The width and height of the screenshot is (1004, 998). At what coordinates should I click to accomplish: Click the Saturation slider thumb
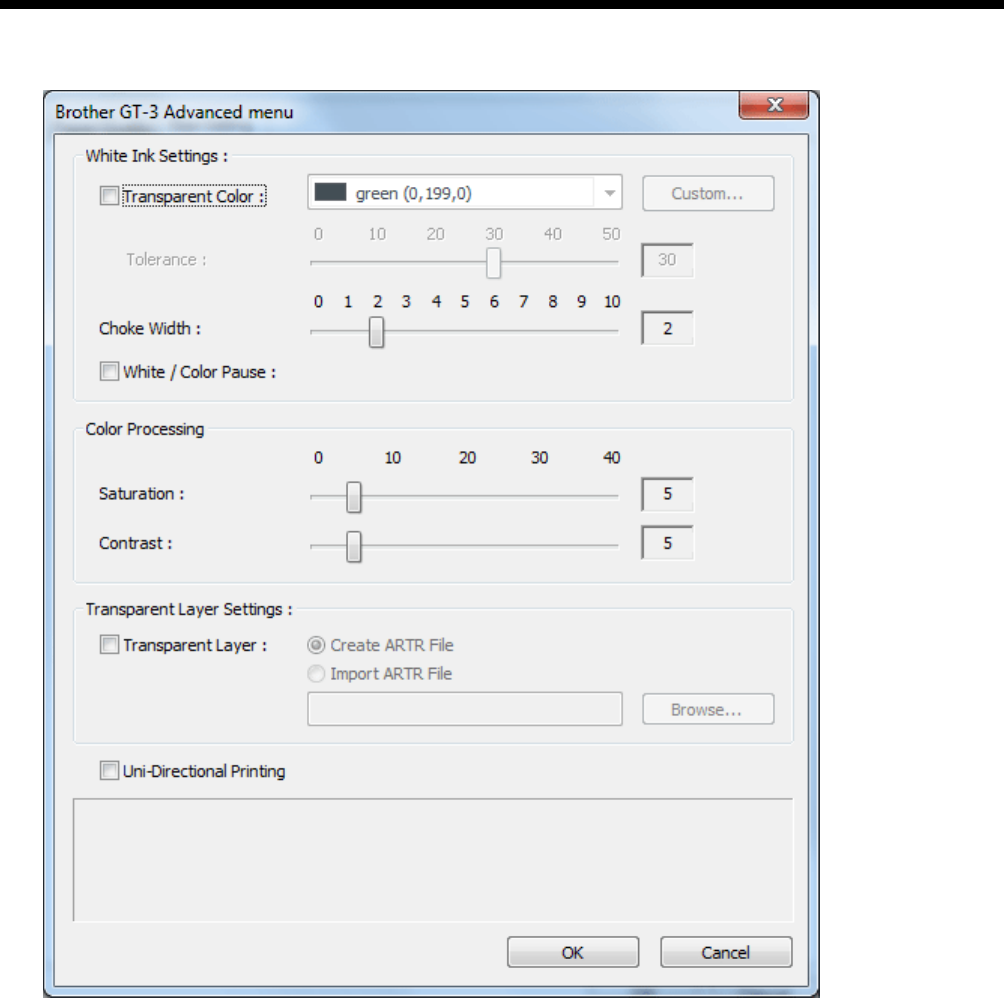(x=353, y=497)
